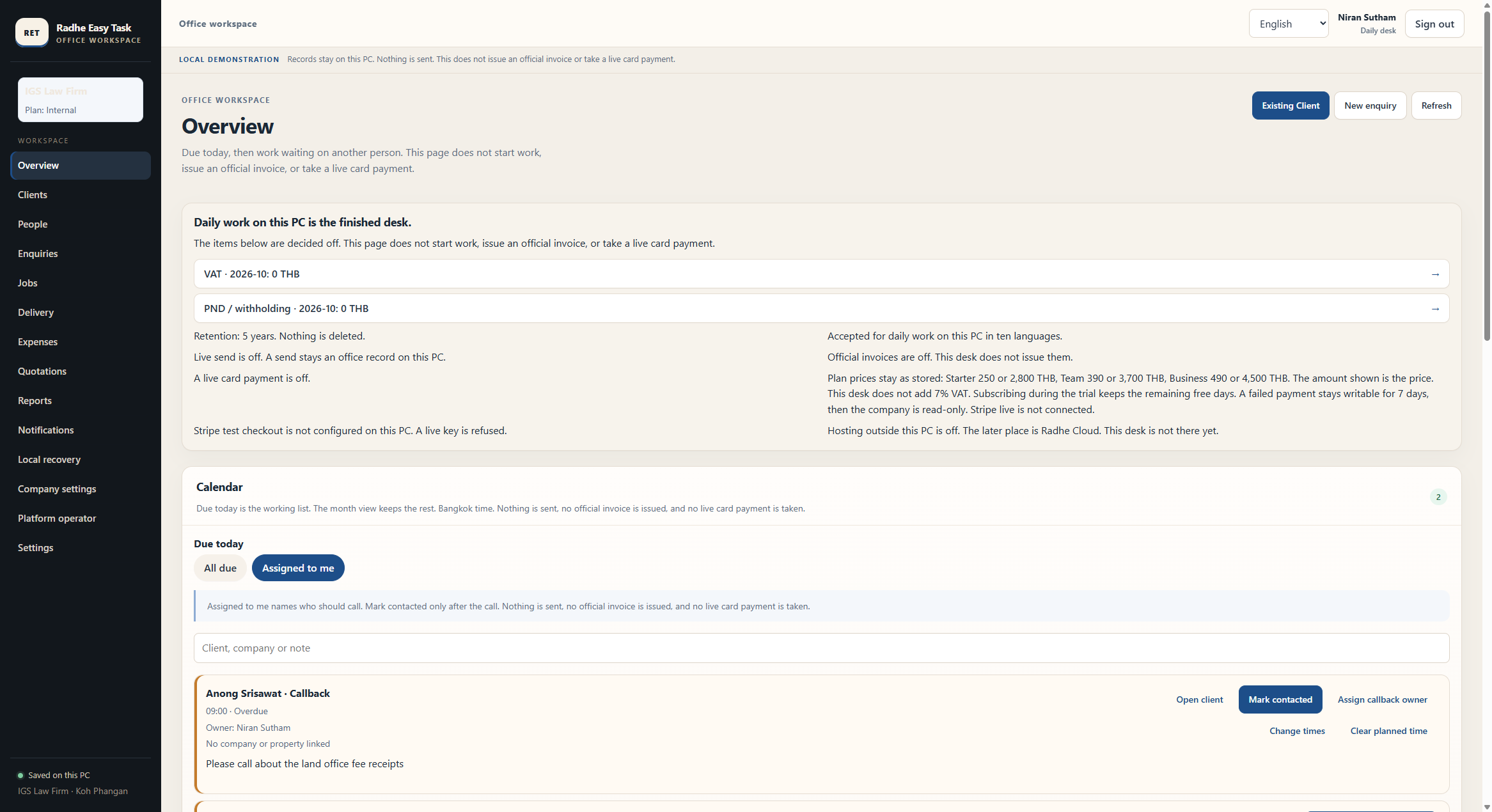The width and height of the screenshot is (1492, 812).
Task: Open the Enquiries section
Action: pyautogui.click(x=81, y=254)
